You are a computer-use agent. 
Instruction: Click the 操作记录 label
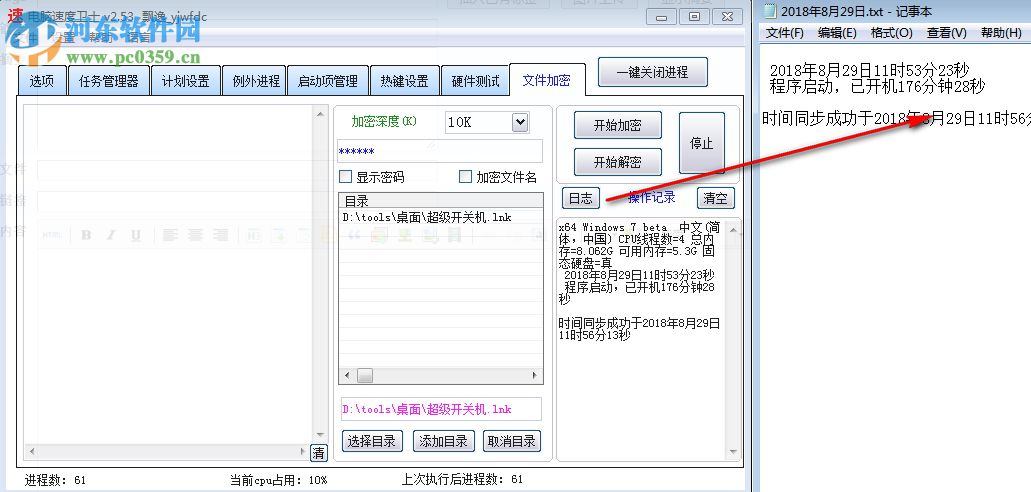652,197
